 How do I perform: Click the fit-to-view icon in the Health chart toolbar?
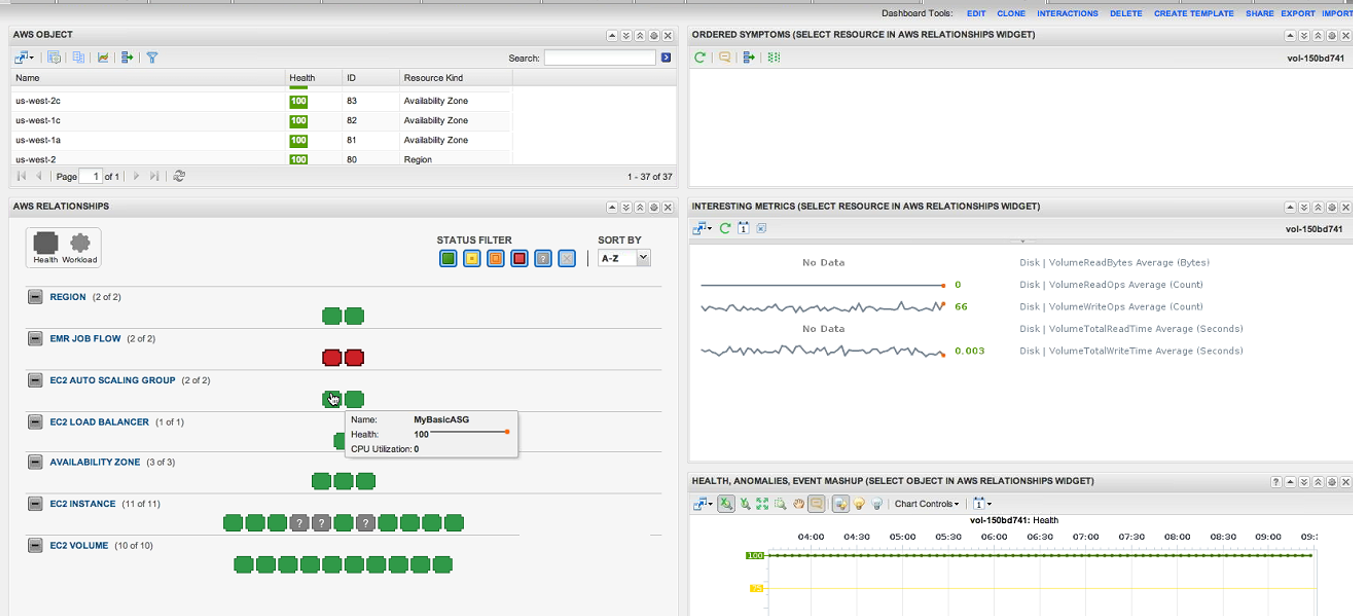click(763, 504)
